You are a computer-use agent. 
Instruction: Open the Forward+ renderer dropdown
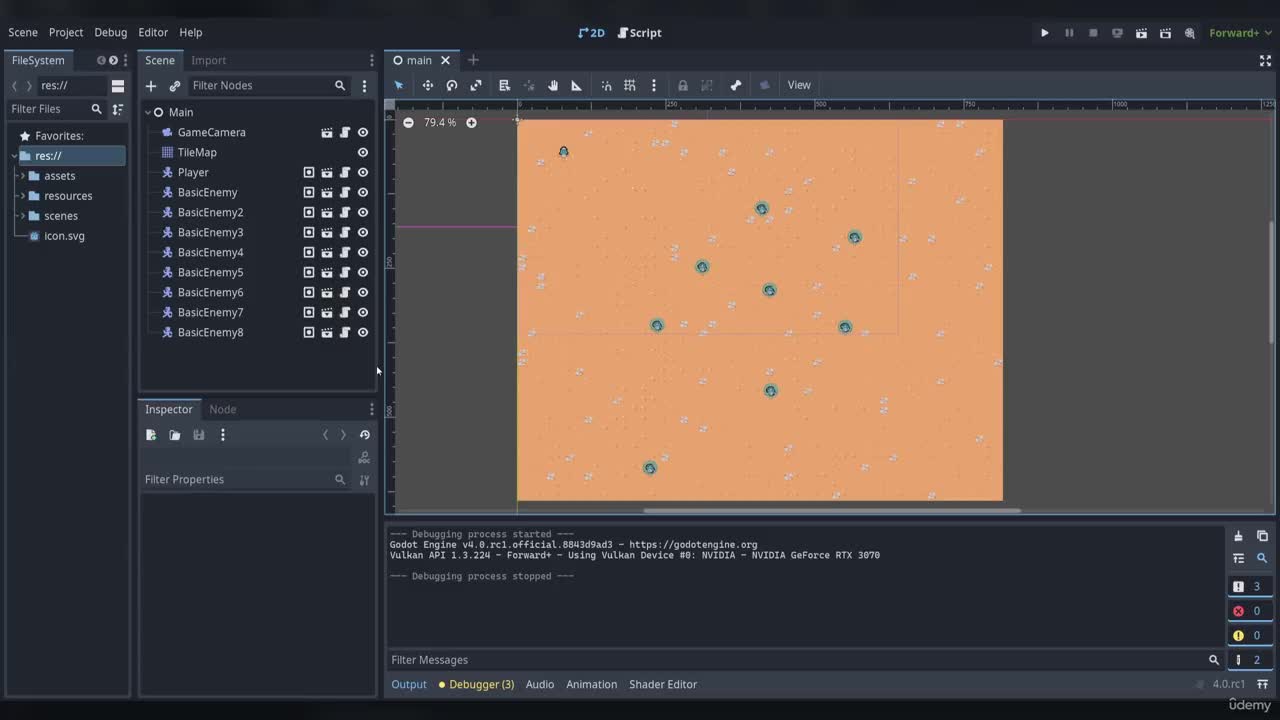(x=1240, y=33)
